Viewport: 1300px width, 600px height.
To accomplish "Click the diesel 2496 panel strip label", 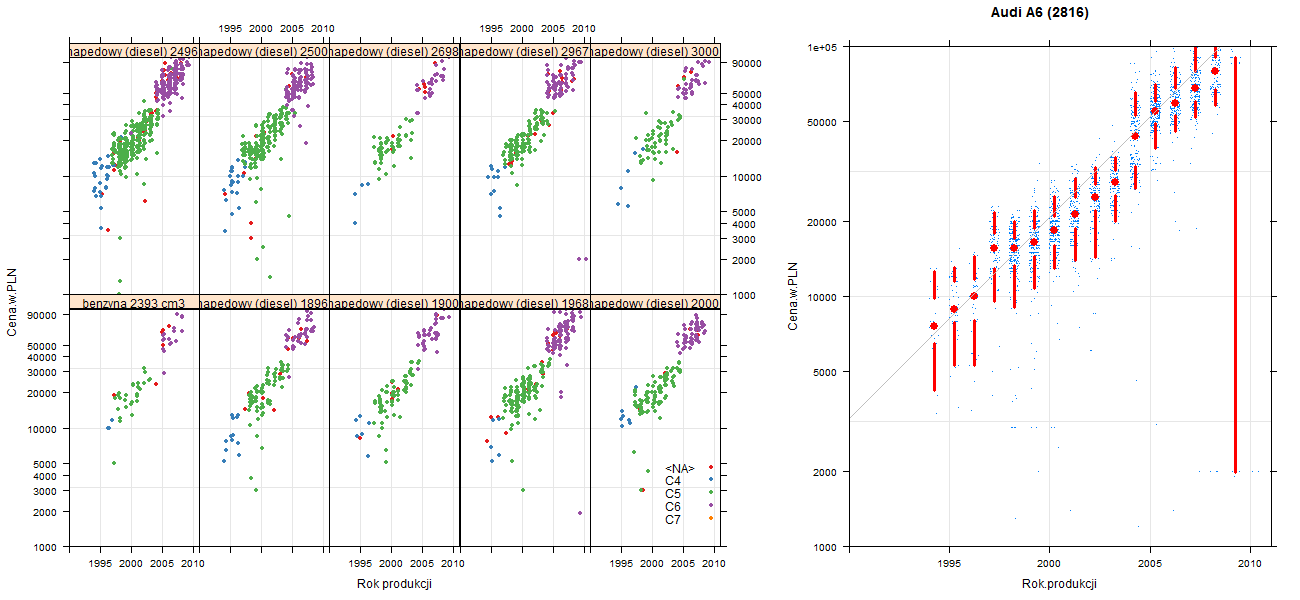I will point(134,51).
